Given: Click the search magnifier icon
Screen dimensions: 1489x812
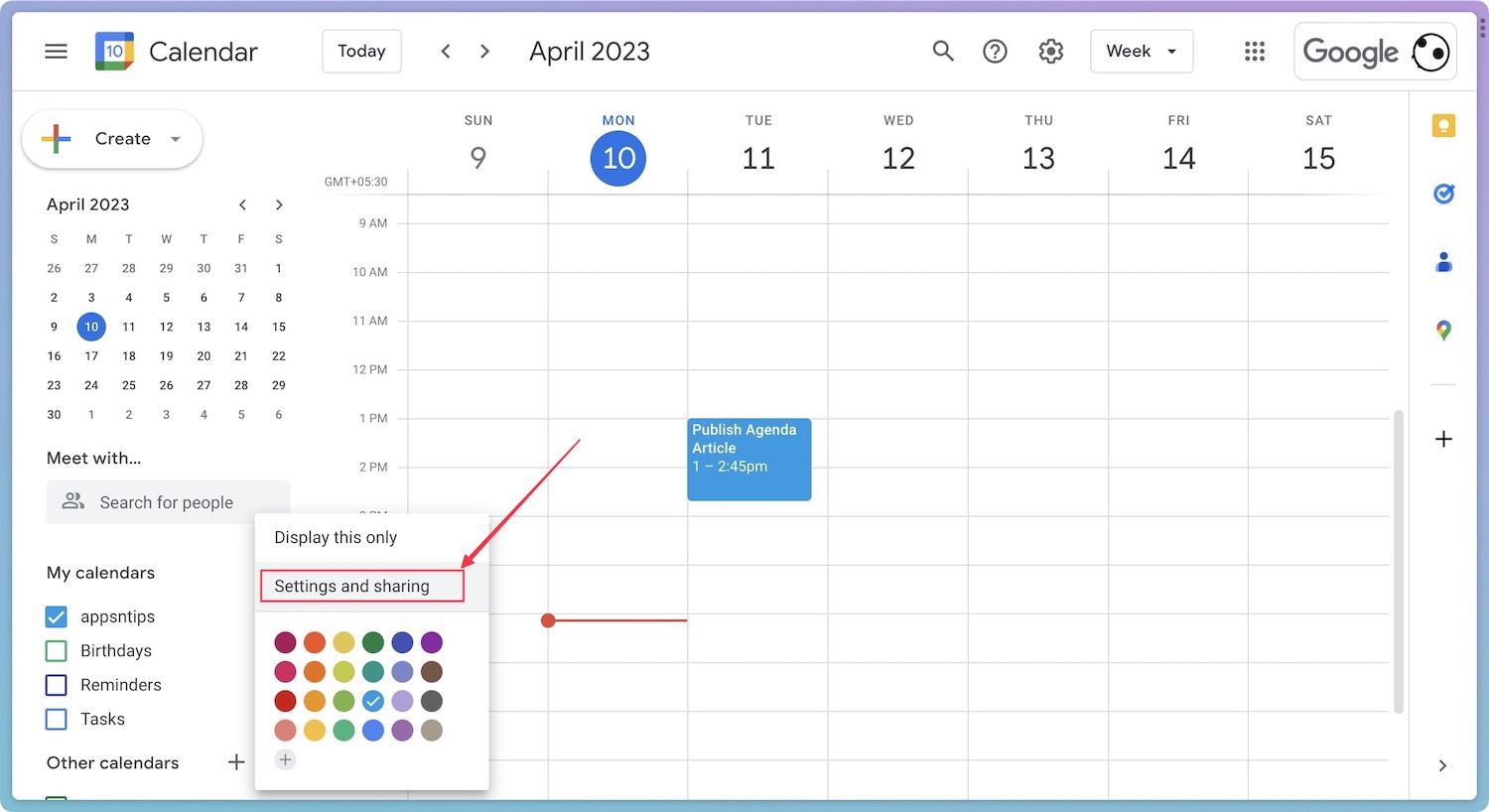Looking at the screenshot, I should tap(942, 52).
